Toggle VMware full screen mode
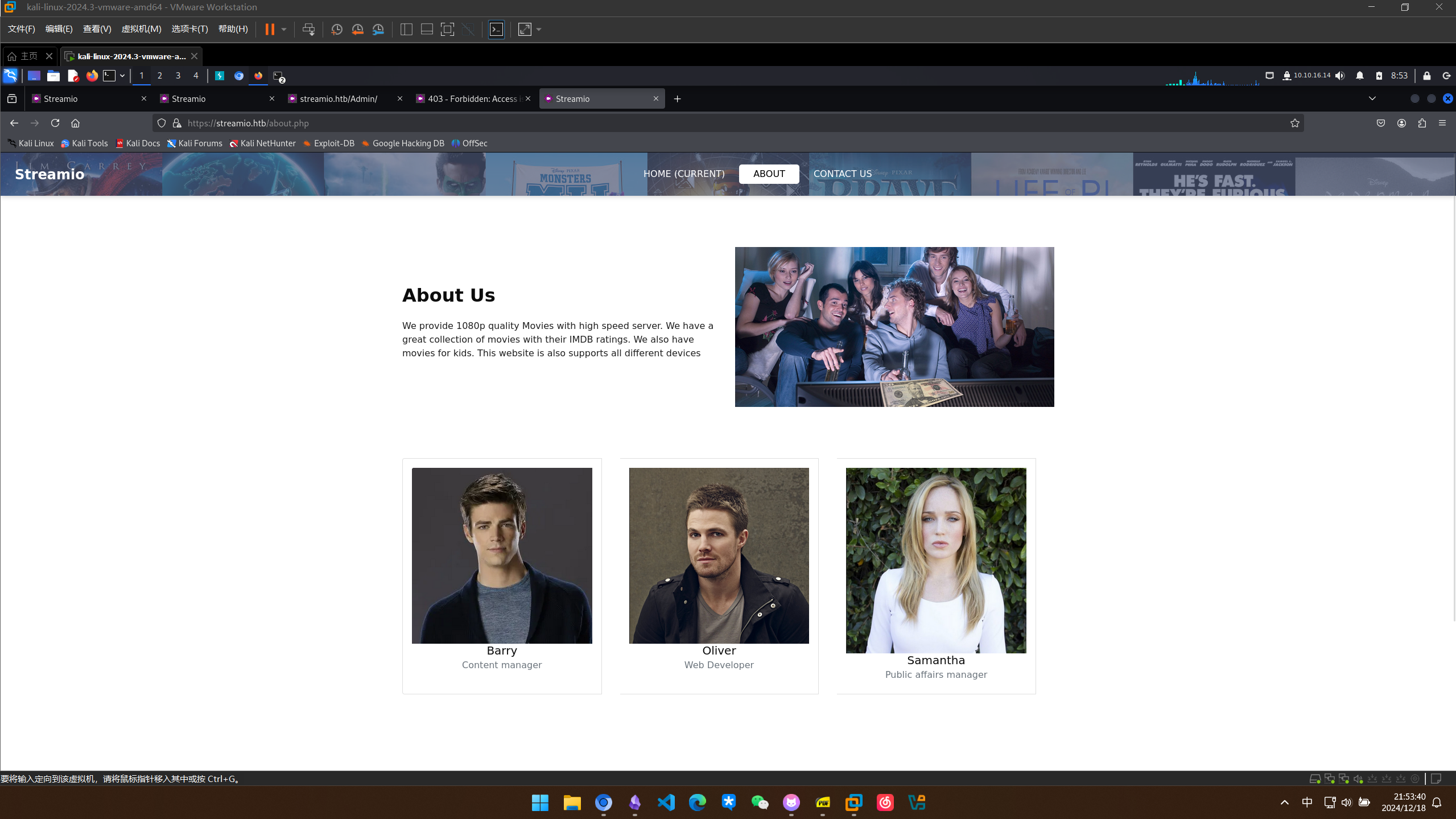The height and width of the screenshot is (819, 1456). click(x=447, y=30)
